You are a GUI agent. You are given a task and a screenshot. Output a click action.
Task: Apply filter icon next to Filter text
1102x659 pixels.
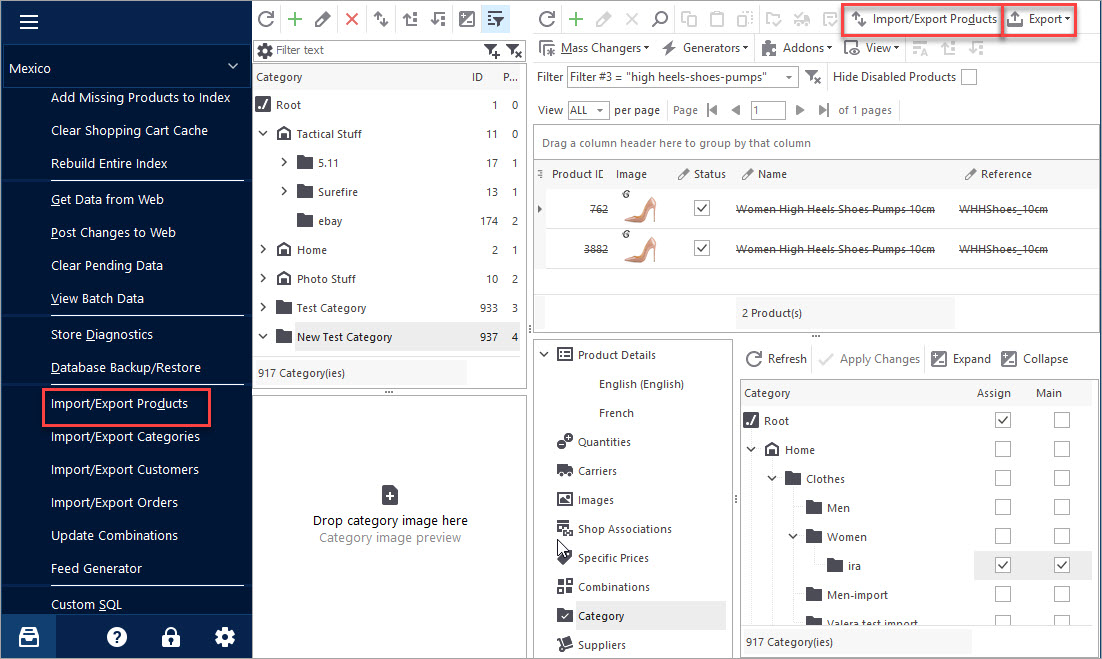(x=491, y=51)
